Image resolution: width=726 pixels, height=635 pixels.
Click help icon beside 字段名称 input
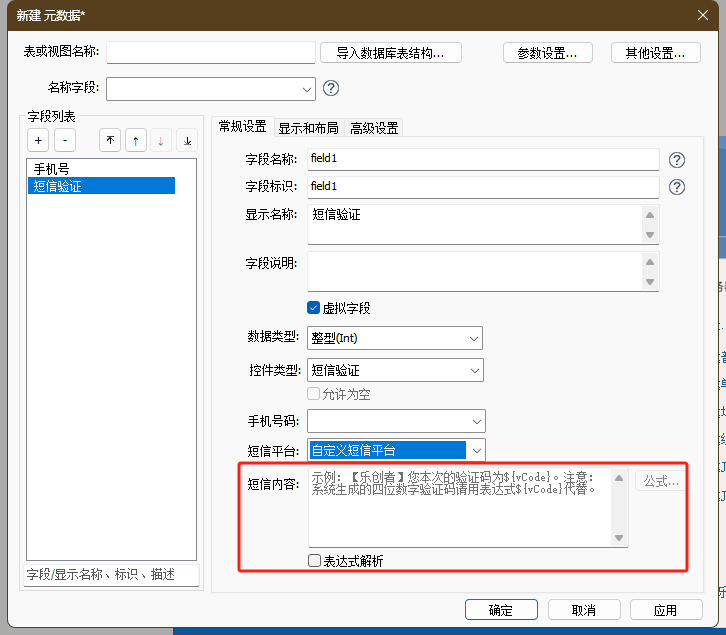677,159
